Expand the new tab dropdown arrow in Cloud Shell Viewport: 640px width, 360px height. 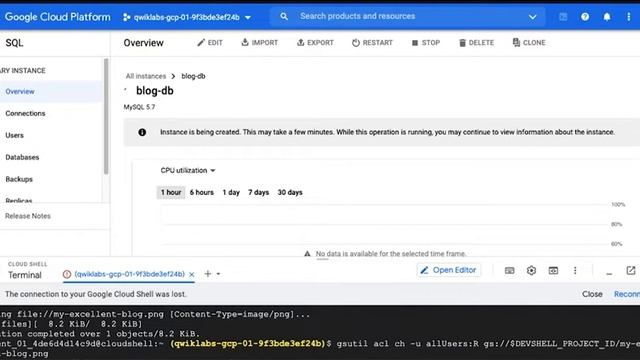click(x=218, y=274)
